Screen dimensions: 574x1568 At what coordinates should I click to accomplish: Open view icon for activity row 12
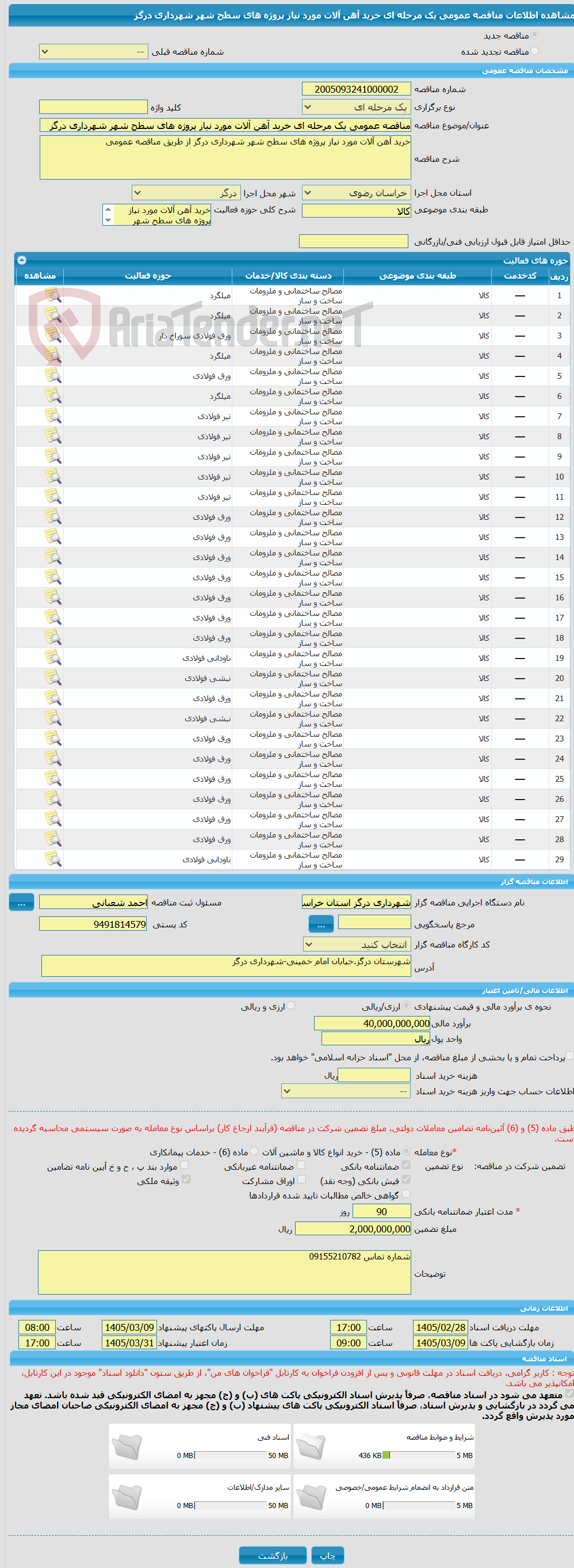coord(53,517)
